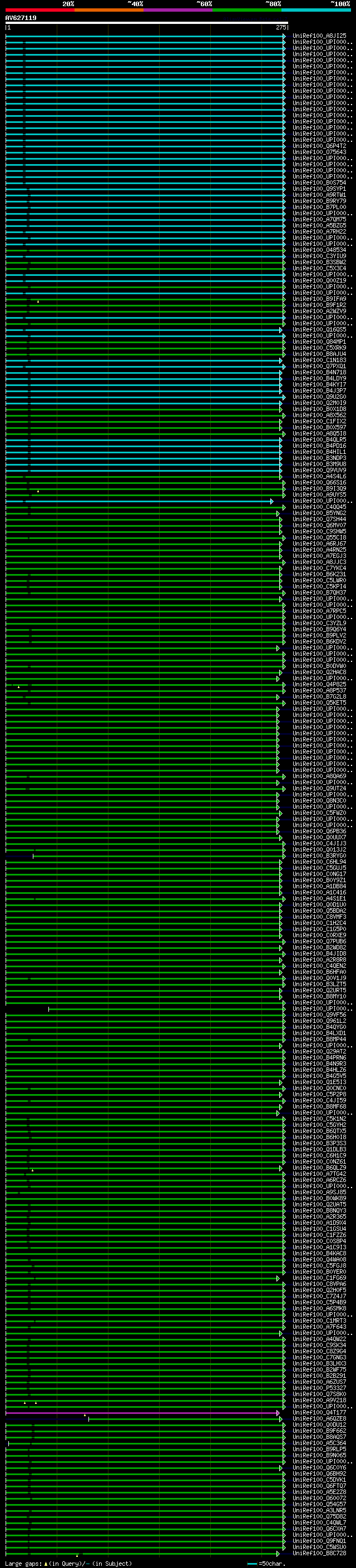
Task: Click the cyan ~100% identity legend bar
Action: click(x=317, y=10)
